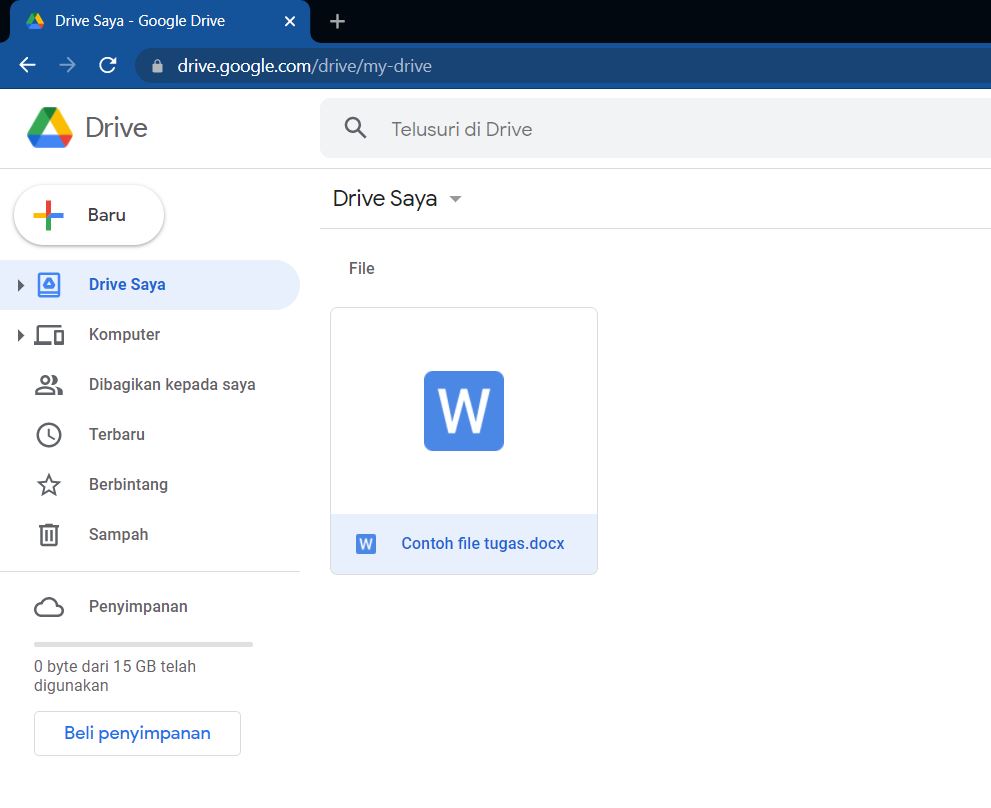Click the search magnifier icon

[355, 128]
